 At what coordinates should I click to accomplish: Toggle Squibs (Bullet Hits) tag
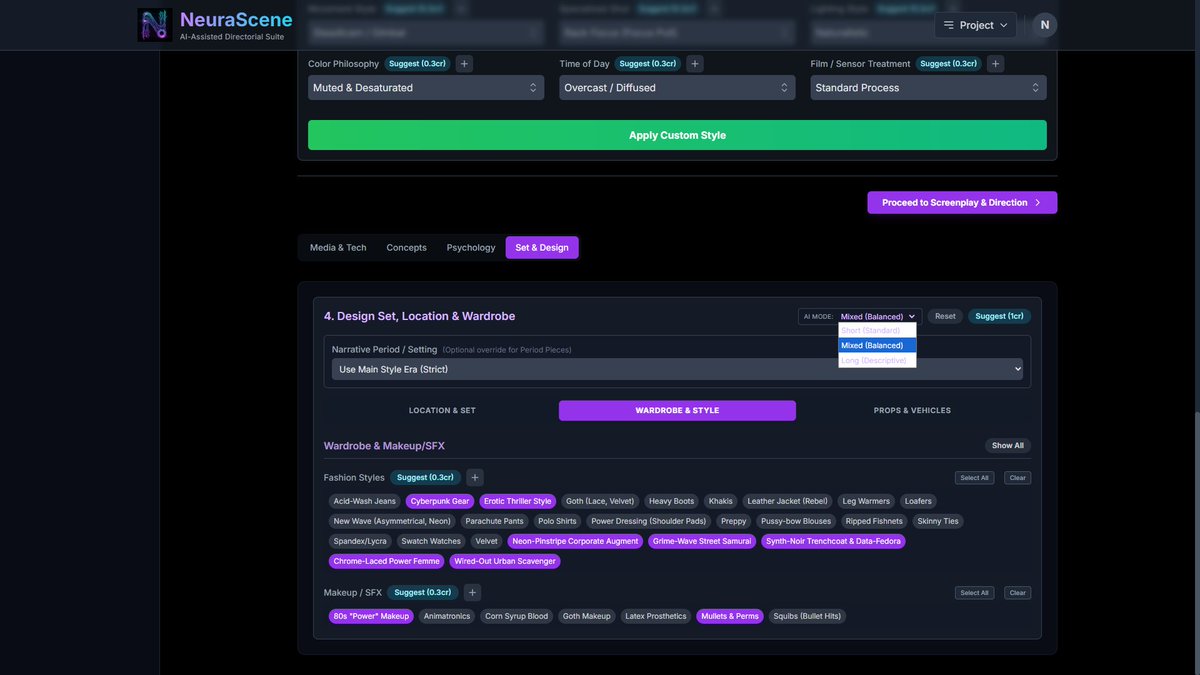(x=807, y=616)
